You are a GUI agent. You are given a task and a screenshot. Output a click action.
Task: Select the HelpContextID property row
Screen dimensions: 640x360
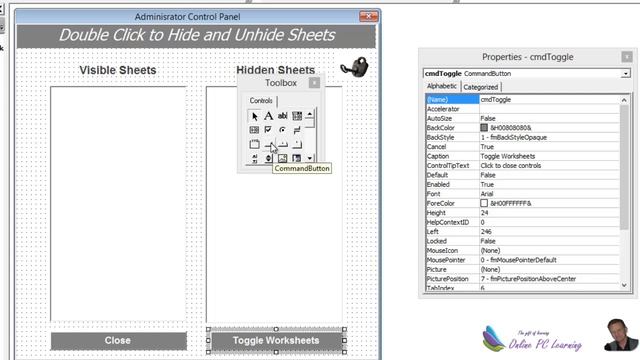coord(522,222)
